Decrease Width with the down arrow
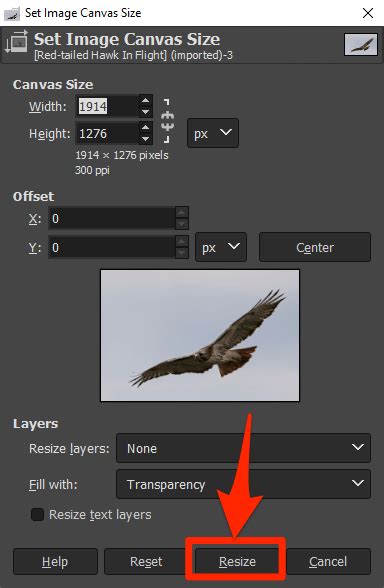 coord(146,112)
